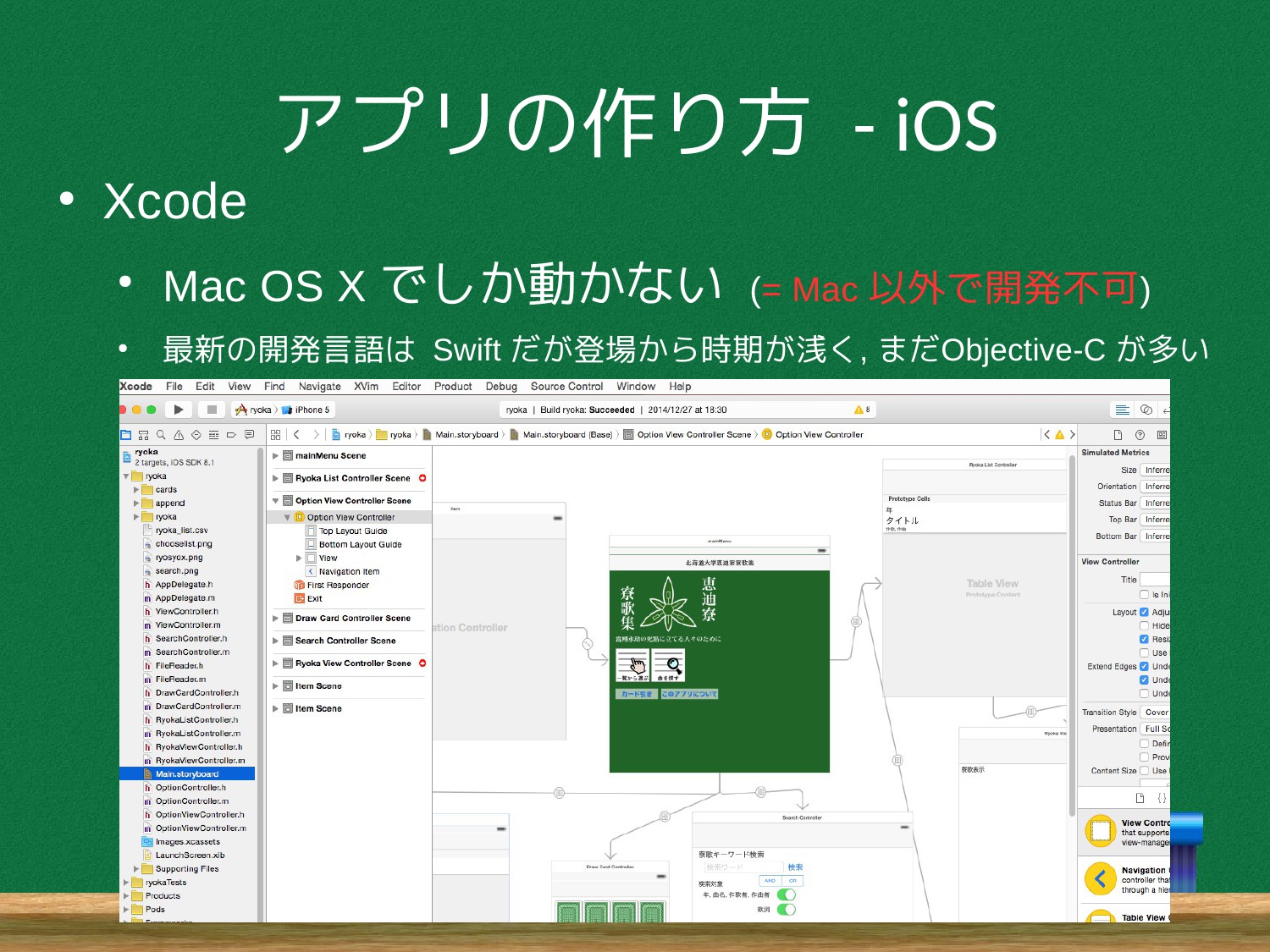Viewport: 1270px width, 952px height.
Task: Open the Transition Style dropdown
Action: pyautogui.click(x=1155, y=713)
